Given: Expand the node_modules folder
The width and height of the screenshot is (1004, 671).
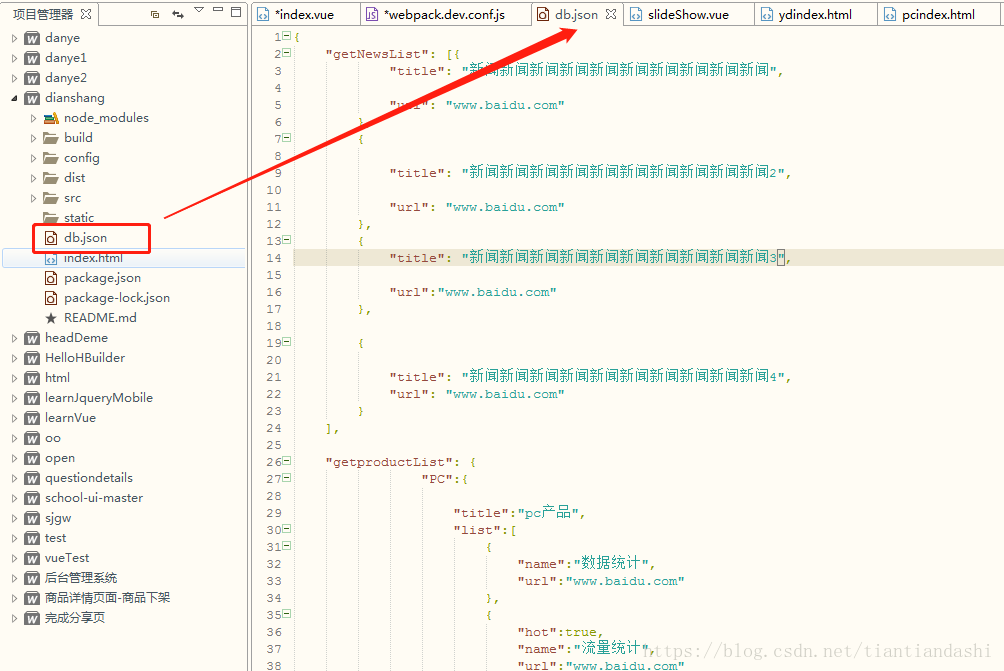Looking at the screenshot, I should (33, 118).
